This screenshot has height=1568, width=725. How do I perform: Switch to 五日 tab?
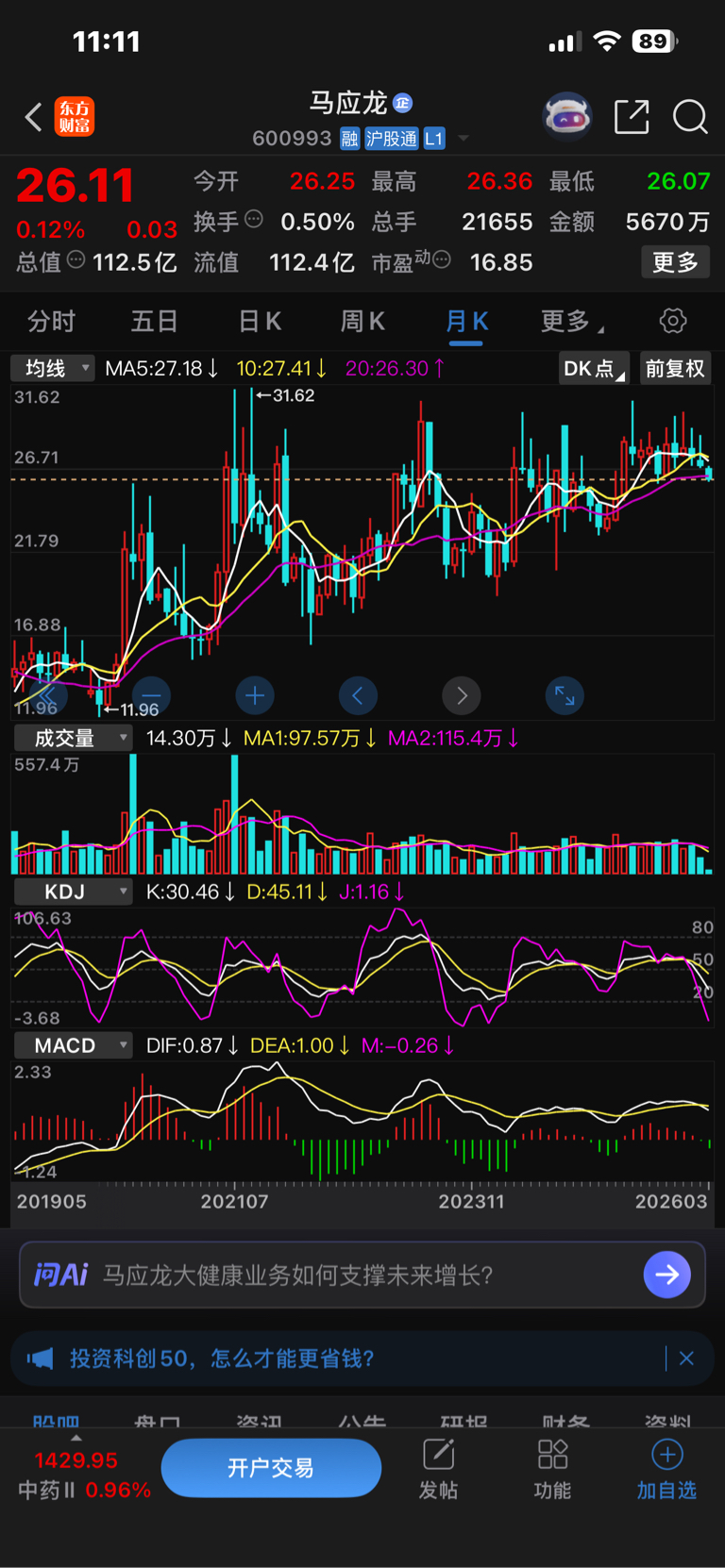[x=154, y=322]
